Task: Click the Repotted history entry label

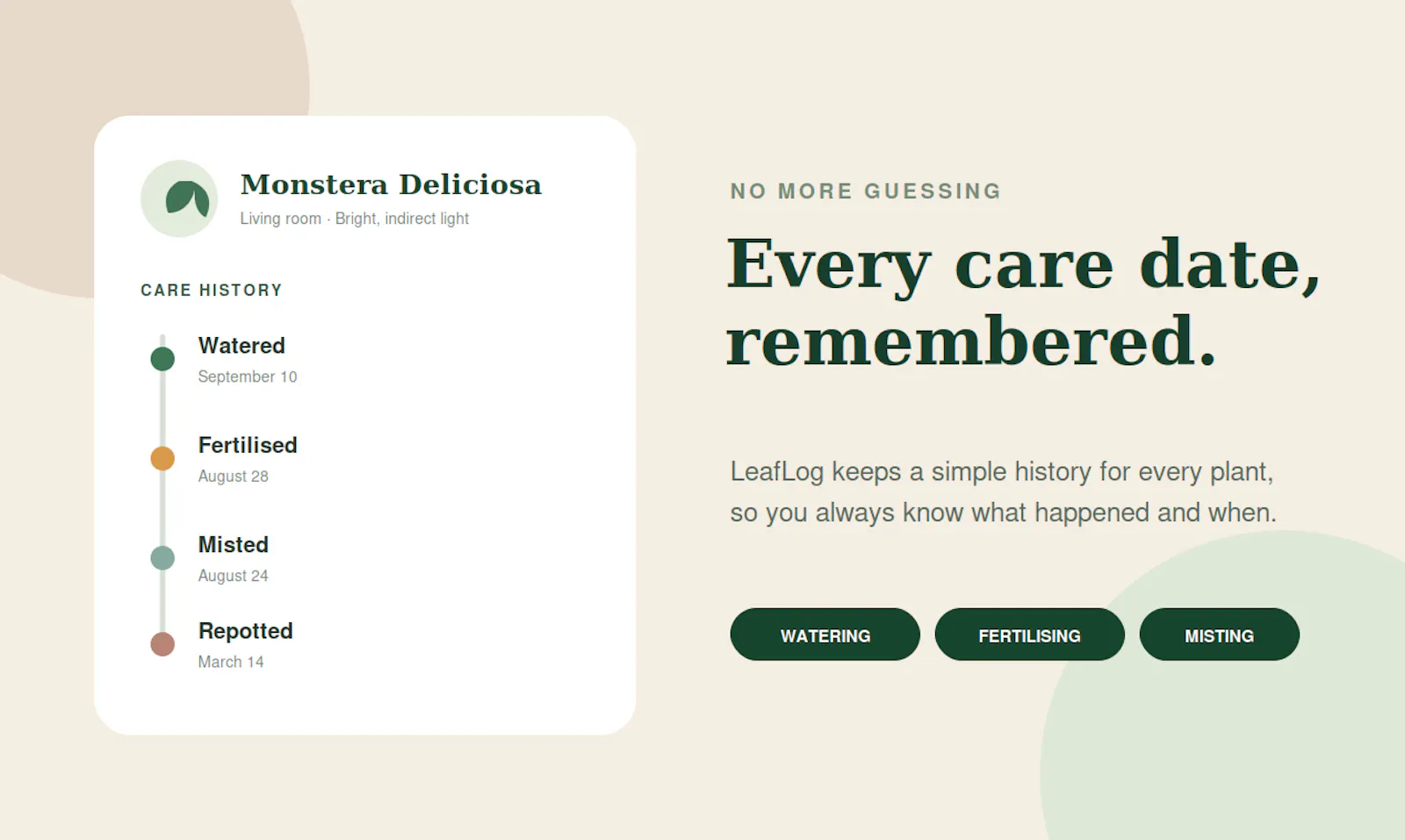Action: [x=246, y=631]
